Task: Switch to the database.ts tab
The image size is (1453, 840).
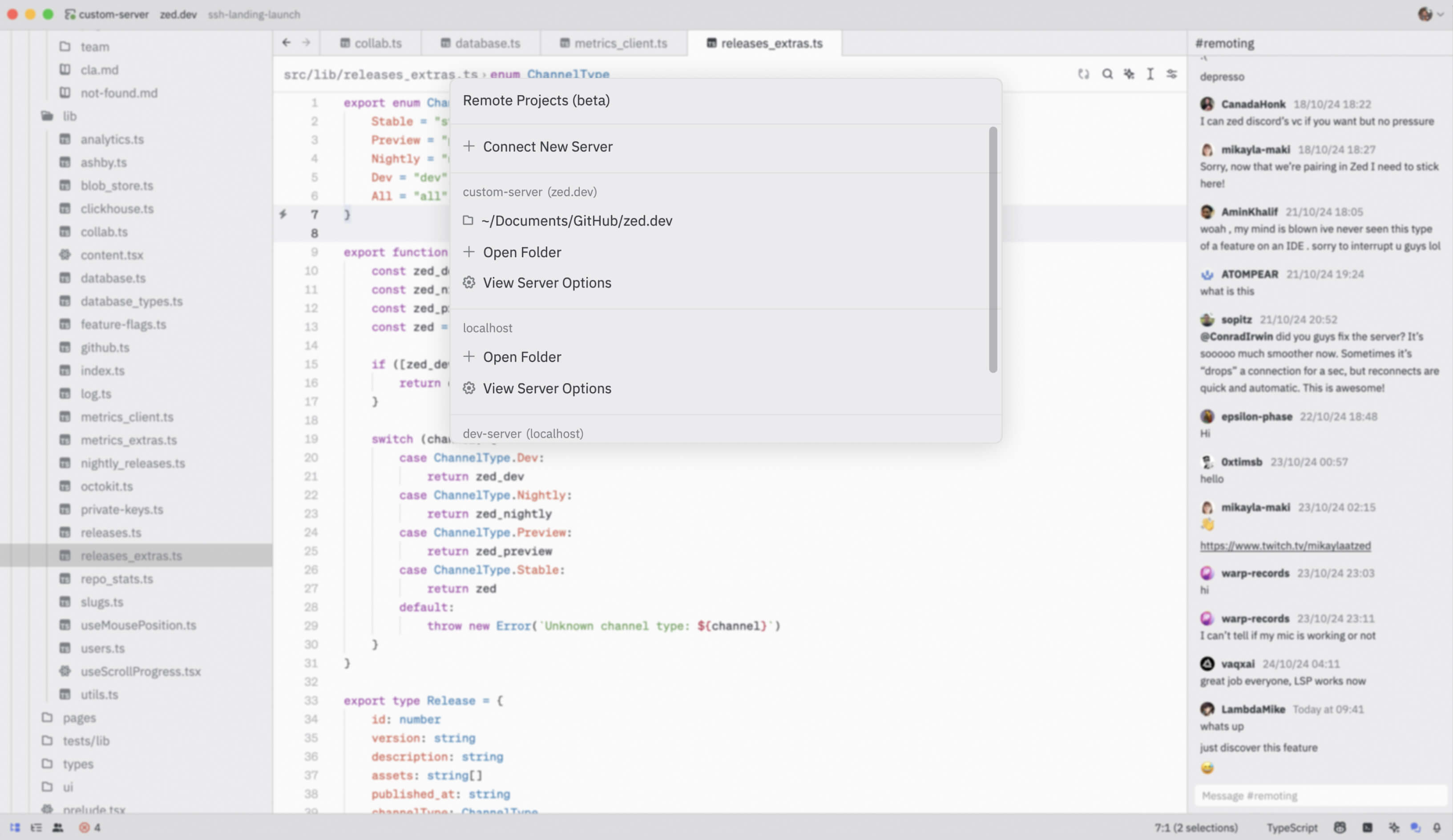Action: pyautogui.click(x=480, y=43)
